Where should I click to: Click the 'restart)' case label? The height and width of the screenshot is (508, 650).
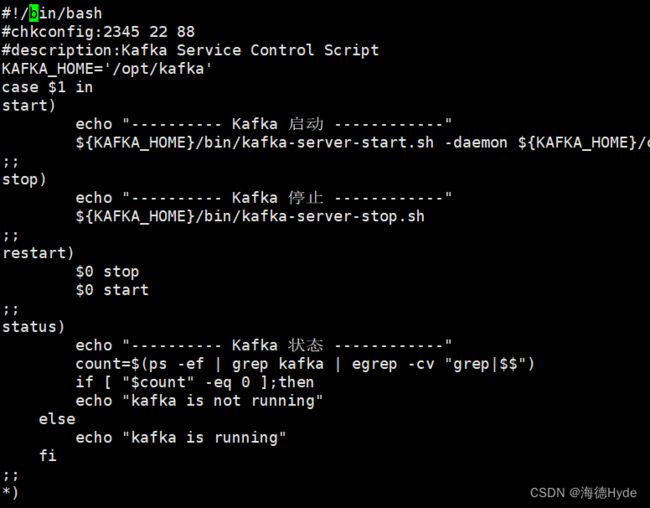tap(38, 253)
